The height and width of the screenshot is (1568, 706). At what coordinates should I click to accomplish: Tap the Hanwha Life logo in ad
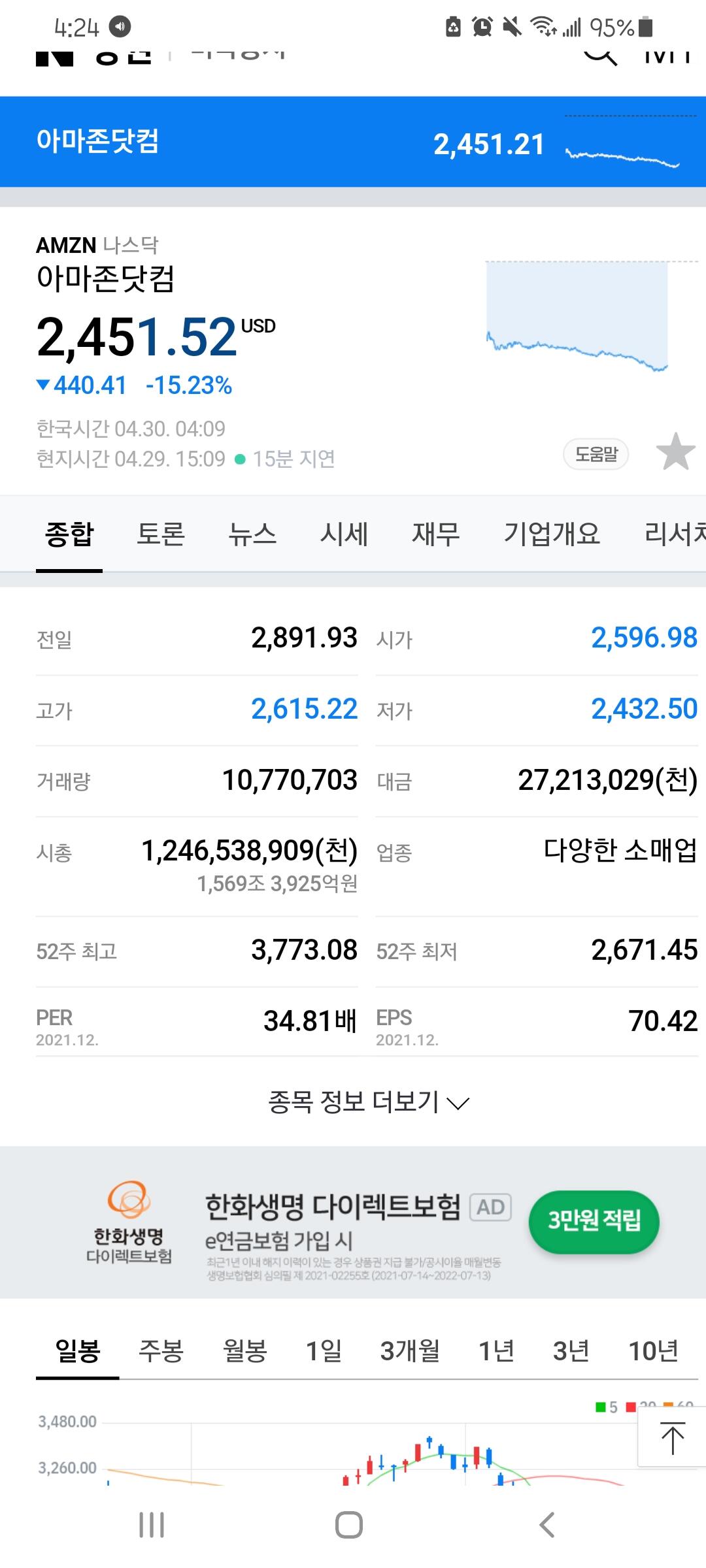click(x=129, y=1222)
